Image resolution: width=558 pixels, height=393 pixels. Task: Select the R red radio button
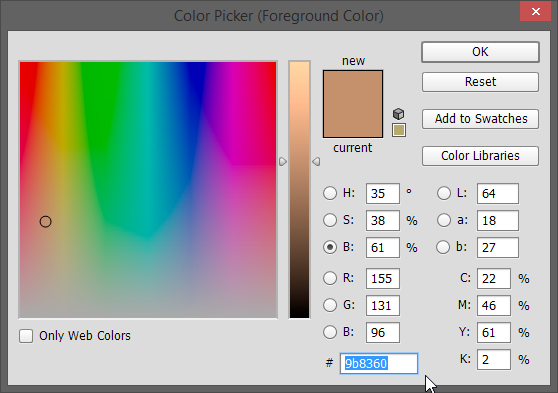[x=330, y=278]
